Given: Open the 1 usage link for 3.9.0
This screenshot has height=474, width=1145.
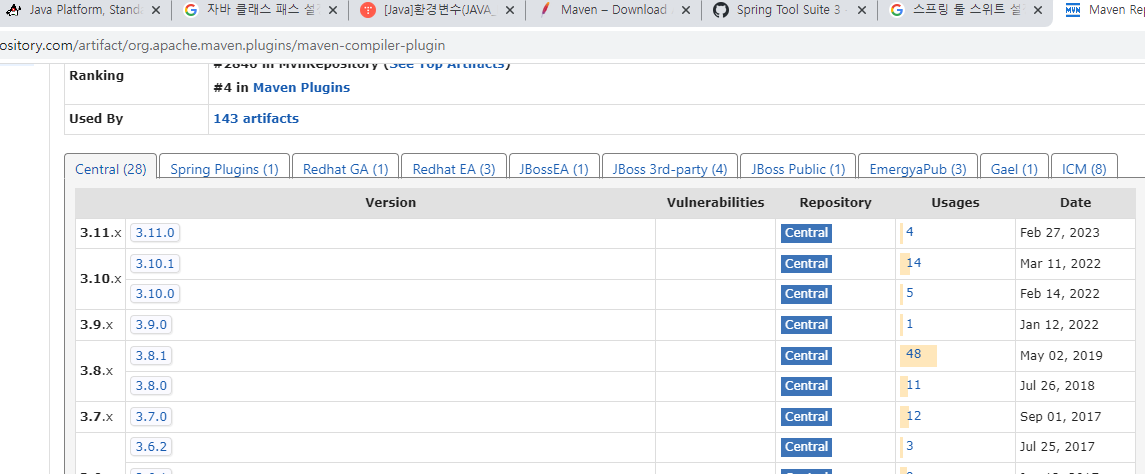Looking at the screenshot, I should [x=910, y=324].
